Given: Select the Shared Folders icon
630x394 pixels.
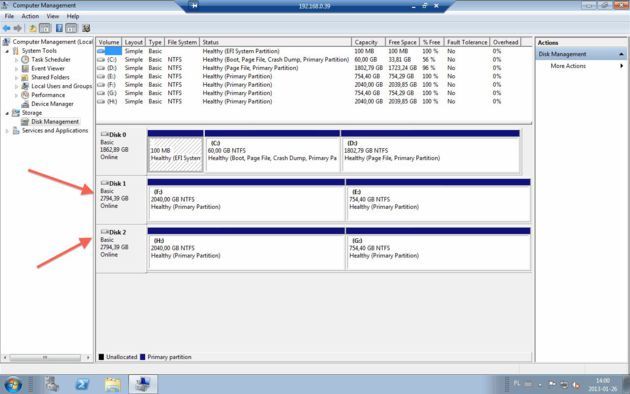Looking at the screenshot, I should (x=25, y=77).
